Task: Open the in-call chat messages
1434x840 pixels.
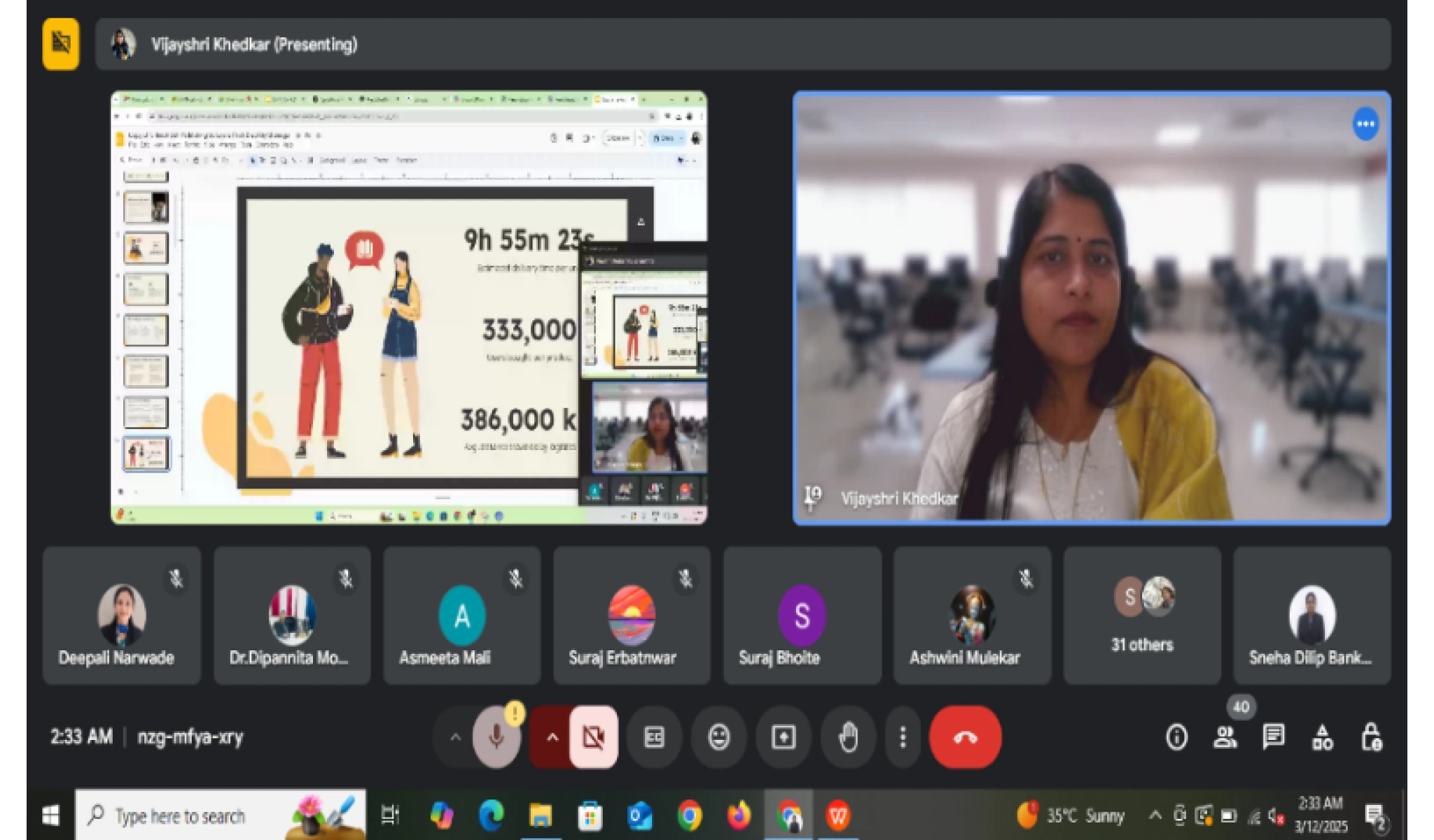Action: coord(1273,737)
